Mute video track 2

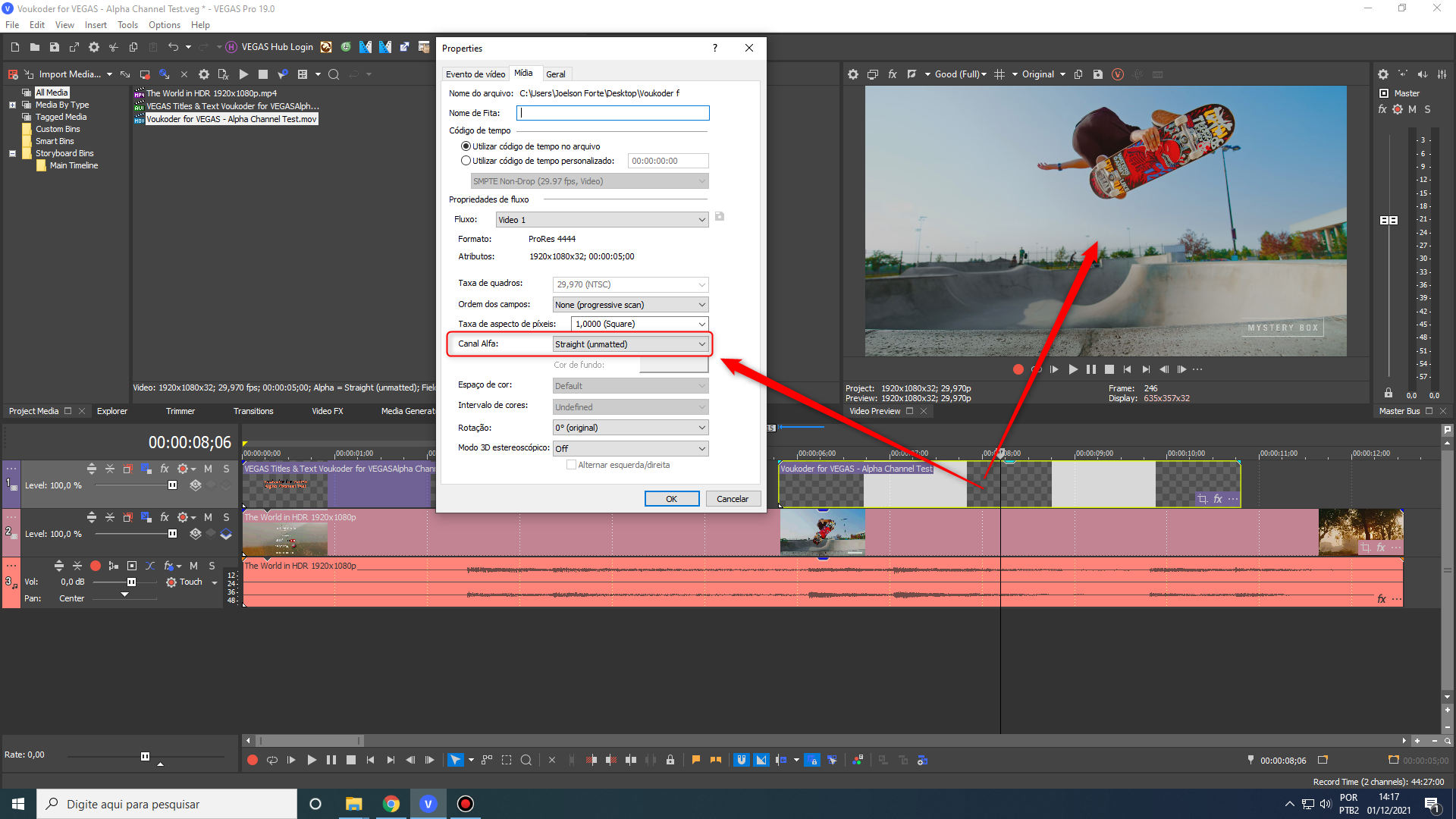point(208,517)
